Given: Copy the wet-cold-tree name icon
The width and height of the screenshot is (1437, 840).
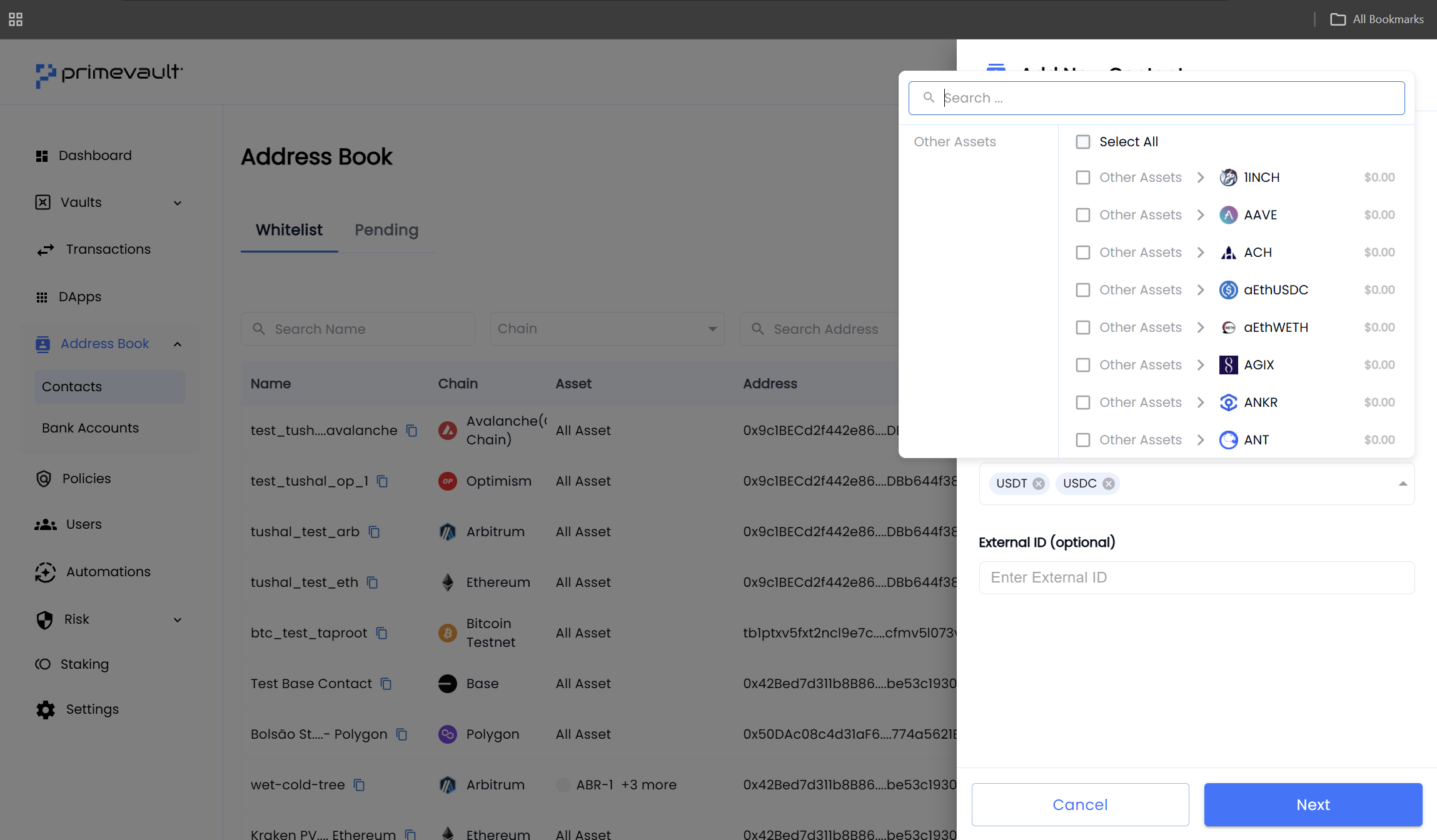Looking at the screenshot, I should pos(359,785).
